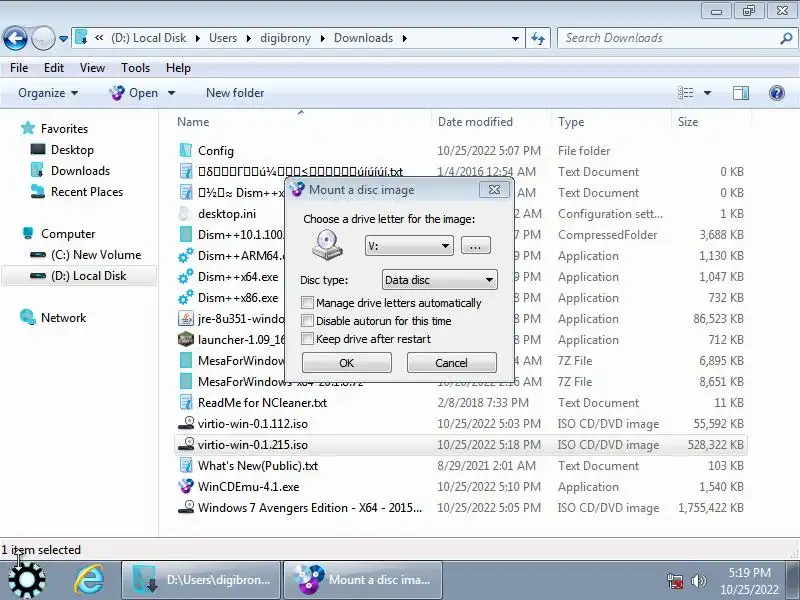Select the ReadMe for NCleaner.txt icon
The width and height of the screenshot is (800, 600).
pyautogui.click(x=186, y=403)
